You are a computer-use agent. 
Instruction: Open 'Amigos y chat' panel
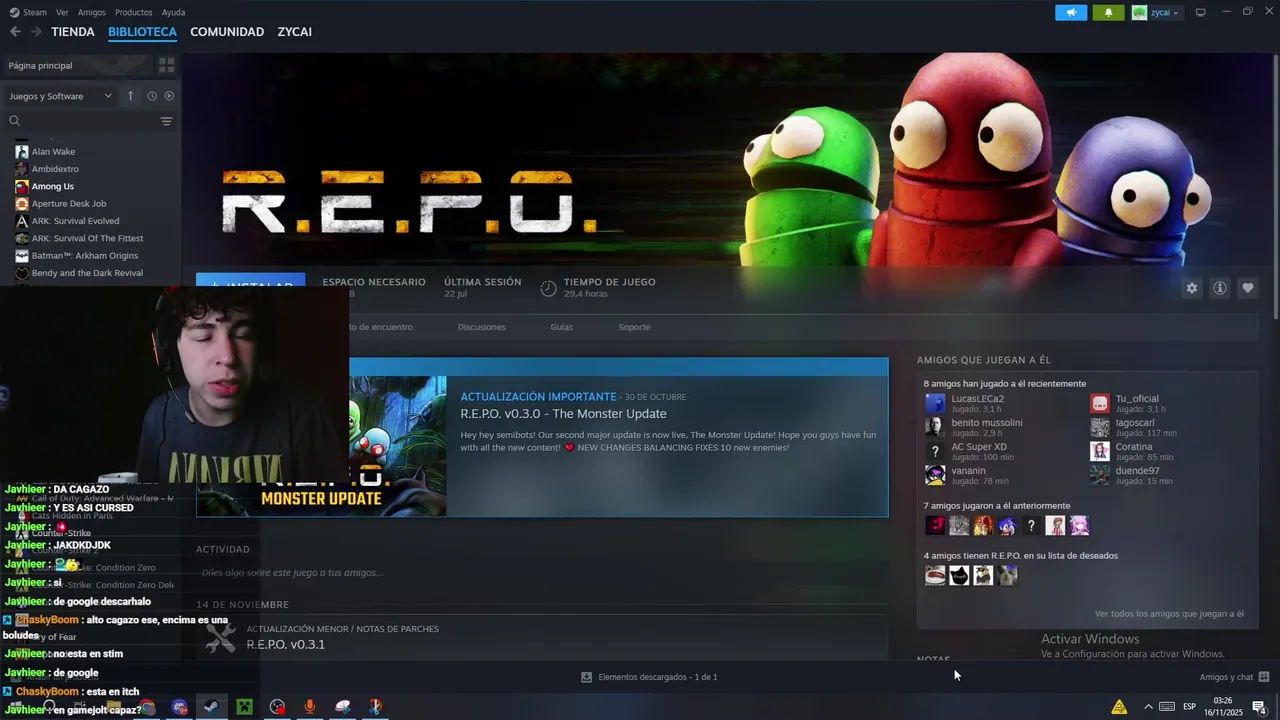(x=1234, y=677)
